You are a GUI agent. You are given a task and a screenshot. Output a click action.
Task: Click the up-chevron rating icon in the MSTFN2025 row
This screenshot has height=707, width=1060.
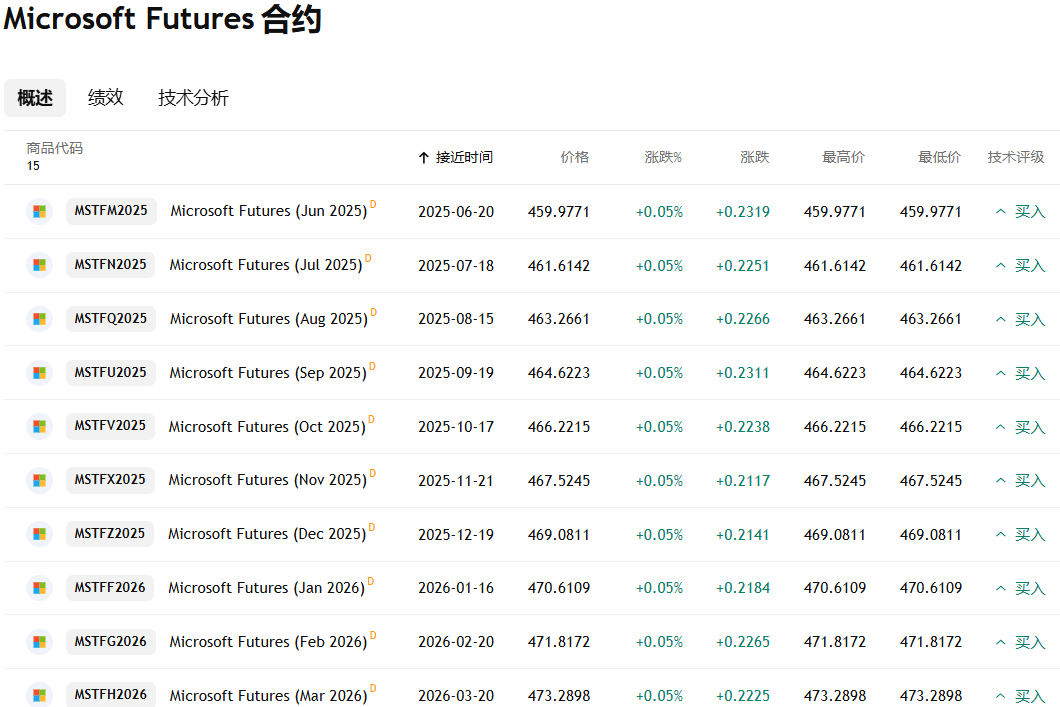click(1001, 266)
